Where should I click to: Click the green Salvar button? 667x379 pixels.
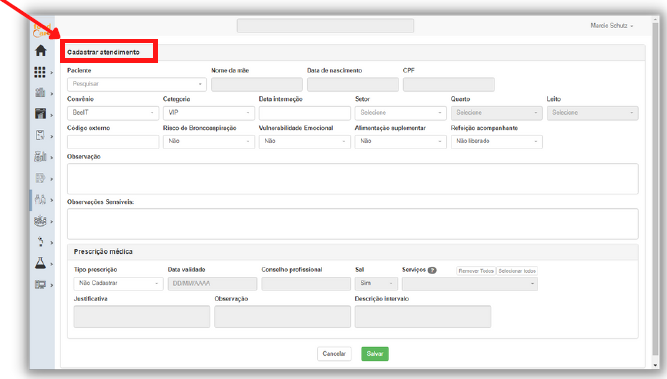pos(375,353)
